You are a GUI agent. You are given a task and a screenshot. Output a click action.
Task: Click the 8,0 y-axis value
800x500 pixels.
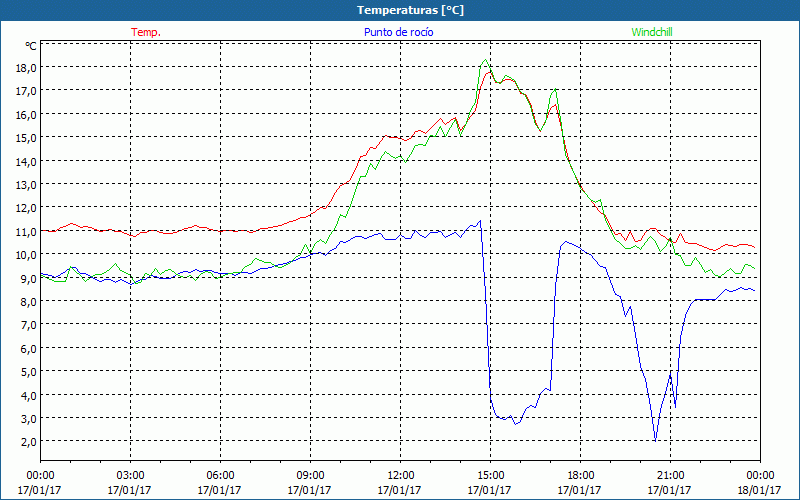[x=28, y=302]
